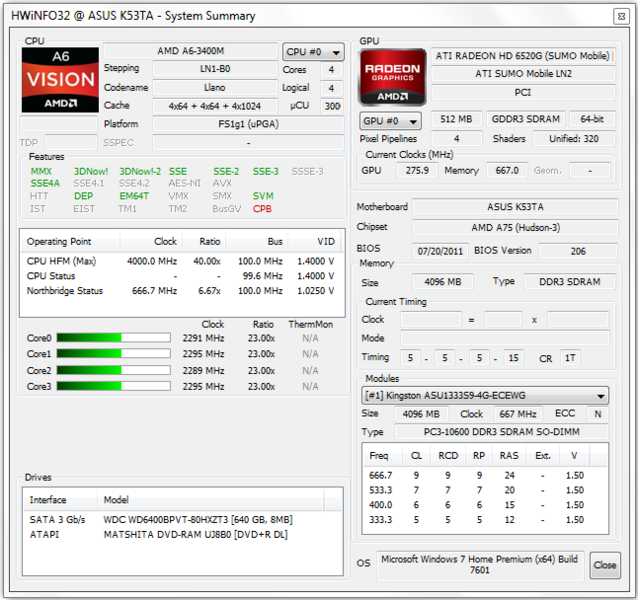This screenshot has width=638, height=600.
Task: Select the MATSHITA DVD-RAM drive row
Action: click(182, 534)
